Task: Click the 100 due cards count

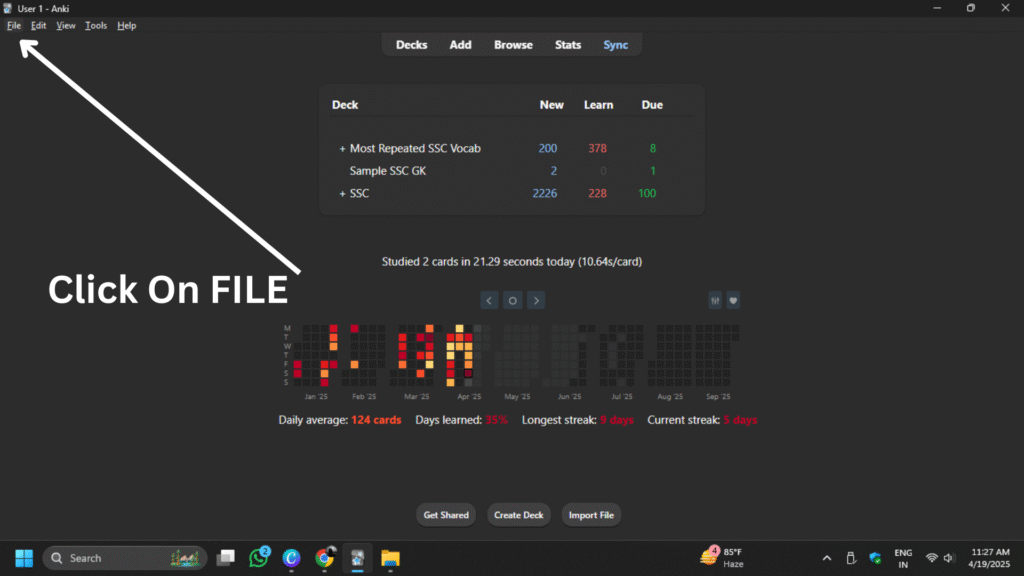Action: (647, 193)
